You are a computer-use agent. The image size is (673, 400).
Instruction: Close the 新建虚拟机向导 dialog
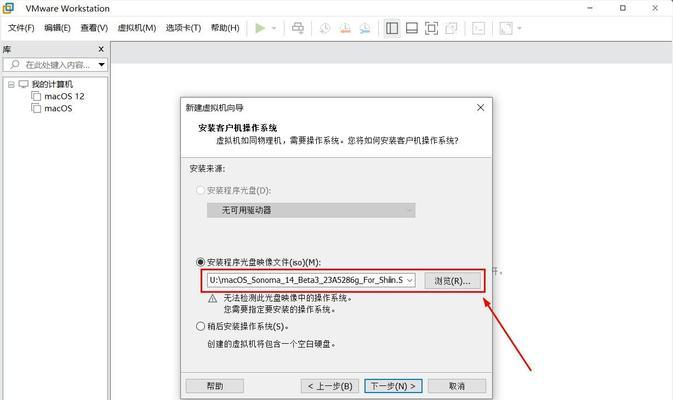click(480, 107)
